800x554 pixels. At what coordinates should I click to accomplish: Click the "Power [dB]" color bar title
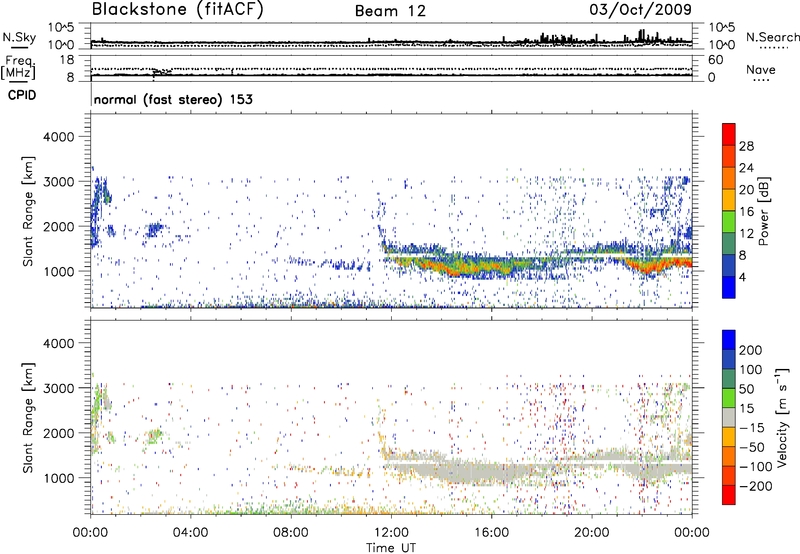pos(764,211)
